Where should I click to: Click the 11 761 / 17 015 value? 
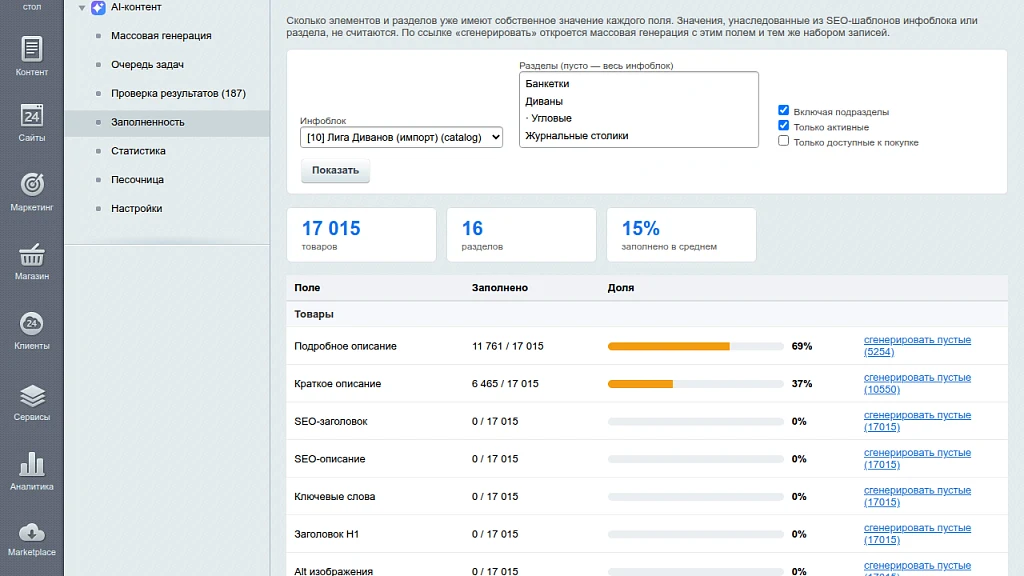(507, 346)
